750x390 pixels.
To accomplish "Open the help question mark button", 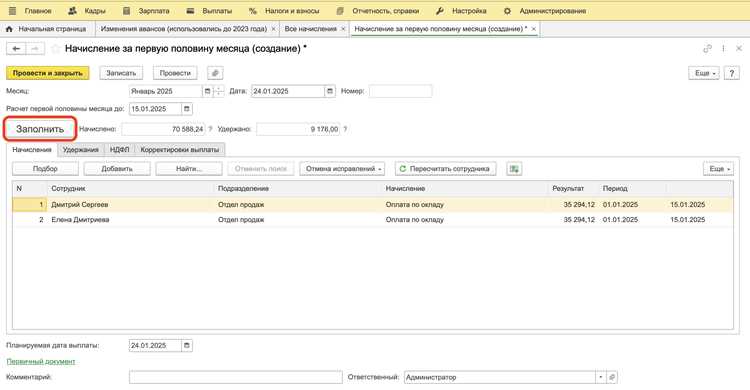I will point(731,73).
